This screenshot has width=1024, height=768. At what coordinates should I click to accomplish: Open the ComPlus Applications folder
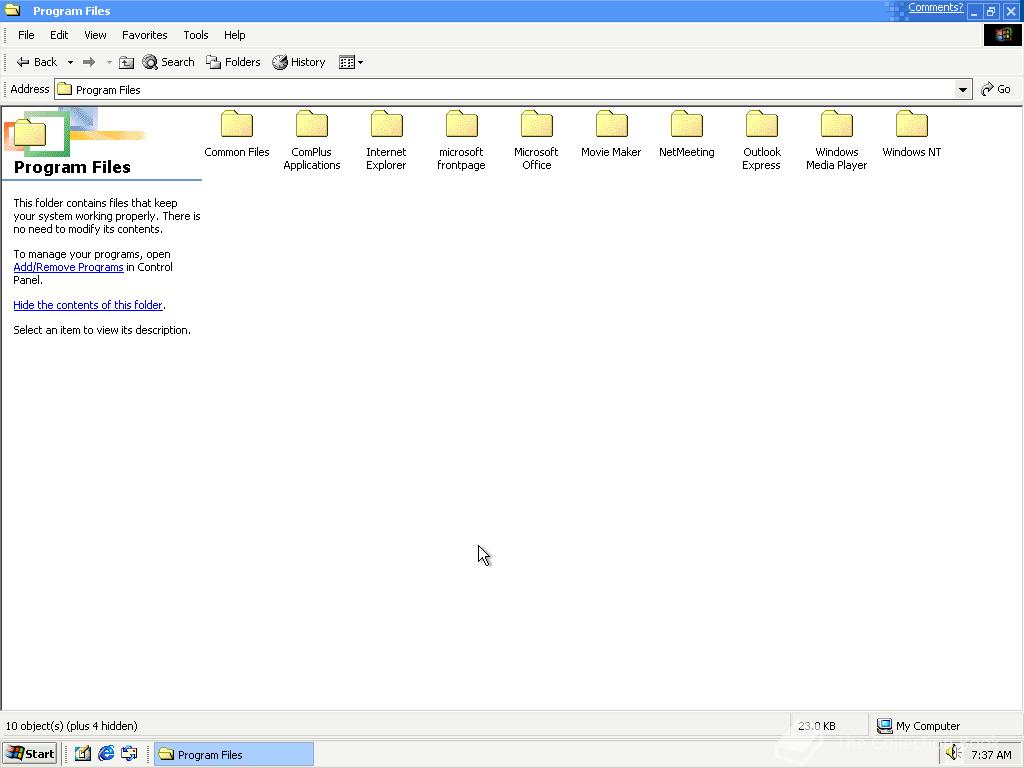pyautogui.click(x=312, y=140)
